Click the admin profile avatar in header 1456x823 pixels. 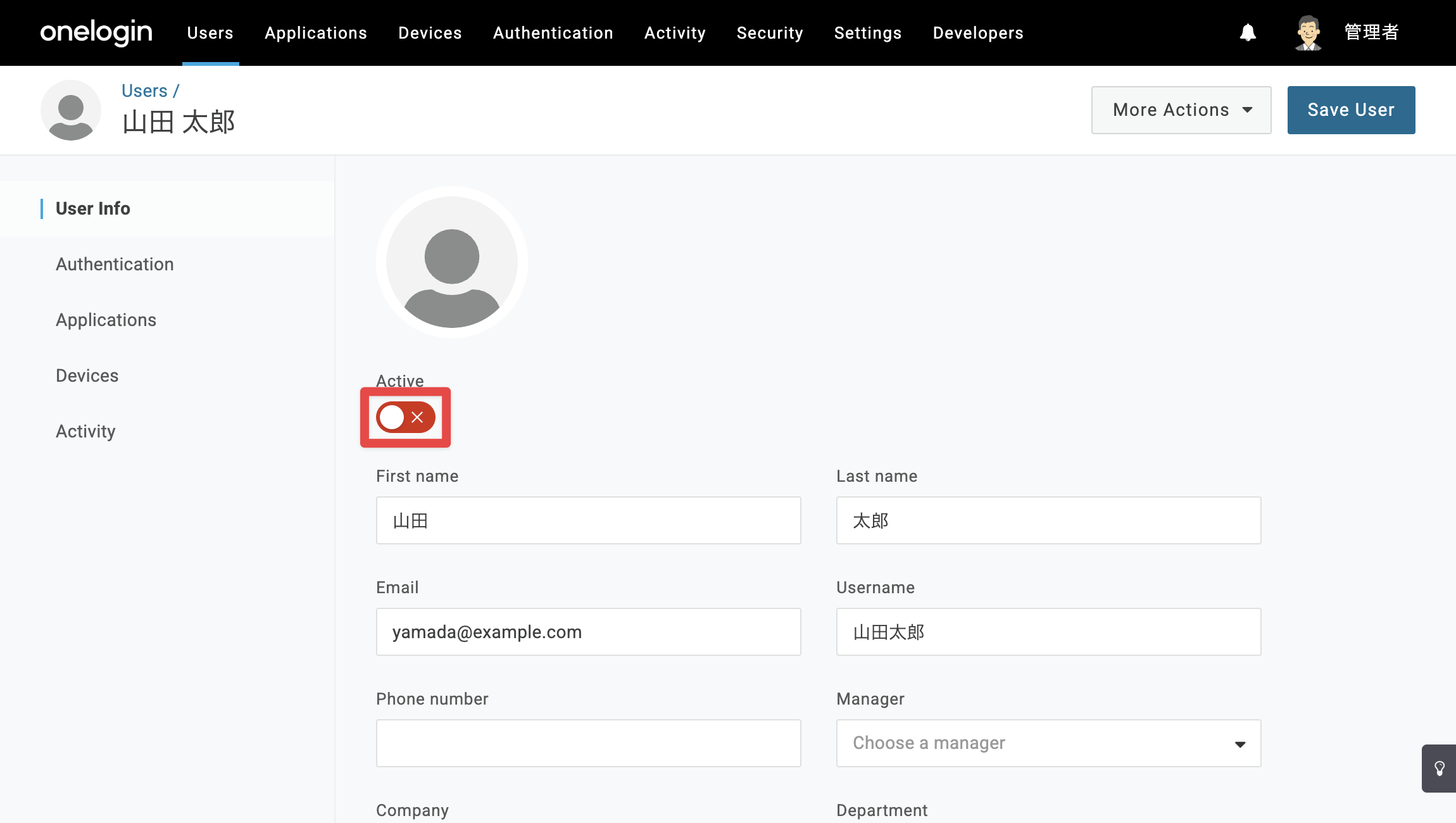[x=1308, y=33]
